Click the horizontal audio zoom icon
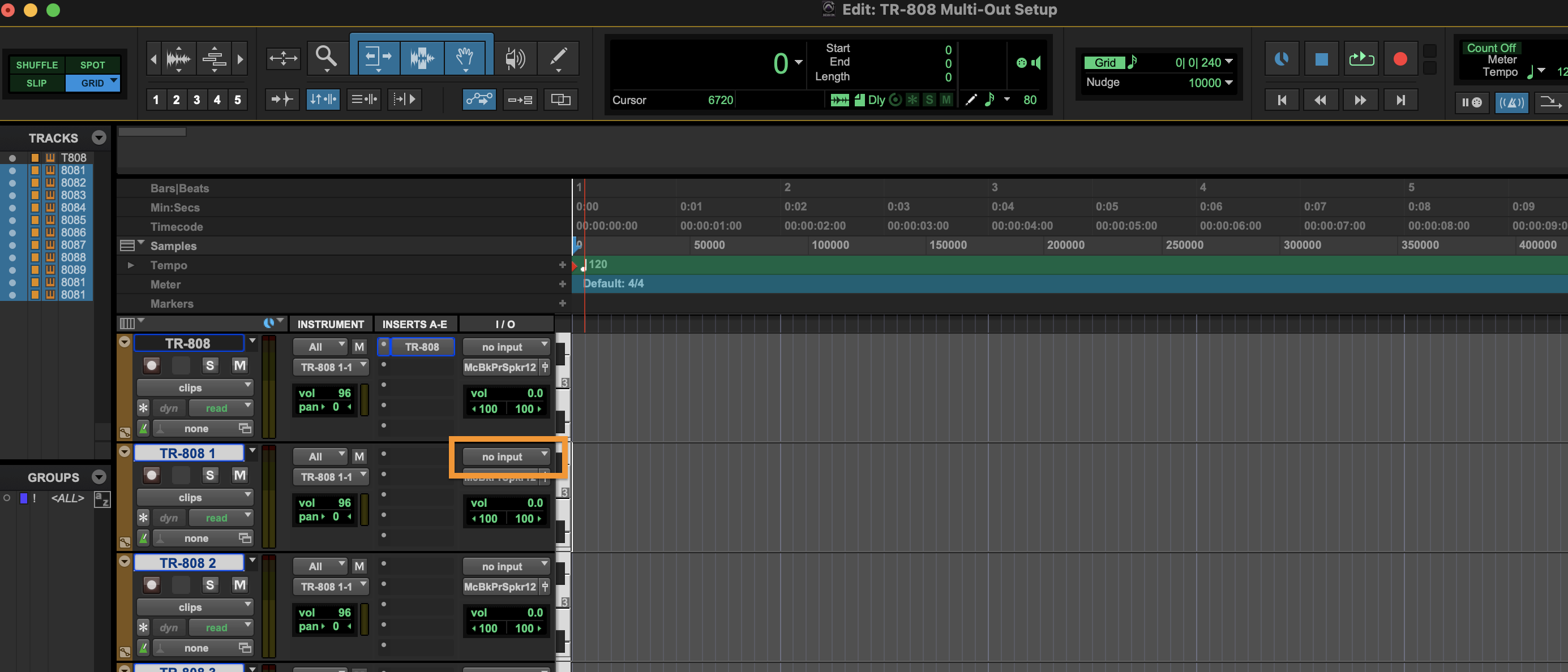 (x=178, y=58)
